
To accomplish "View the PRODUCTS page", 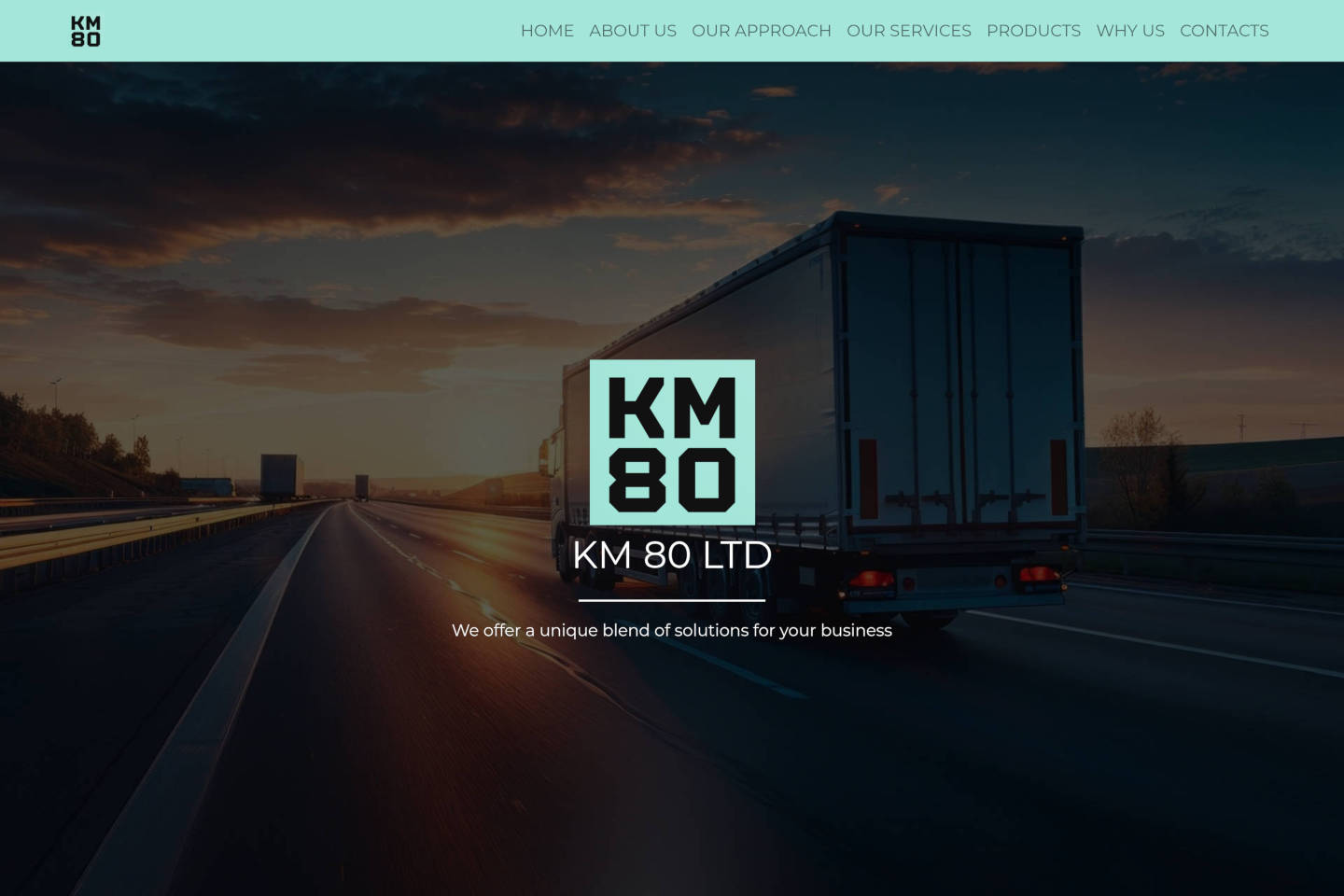I will coord(1033,31).
